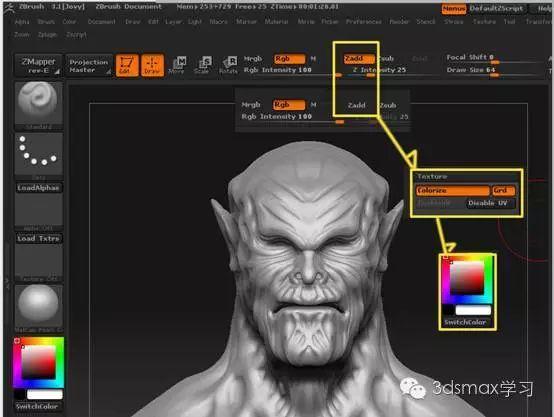Open the MatCap material sphere picker
This screenshot has height=417, width=554.
(x=39, y=308)
